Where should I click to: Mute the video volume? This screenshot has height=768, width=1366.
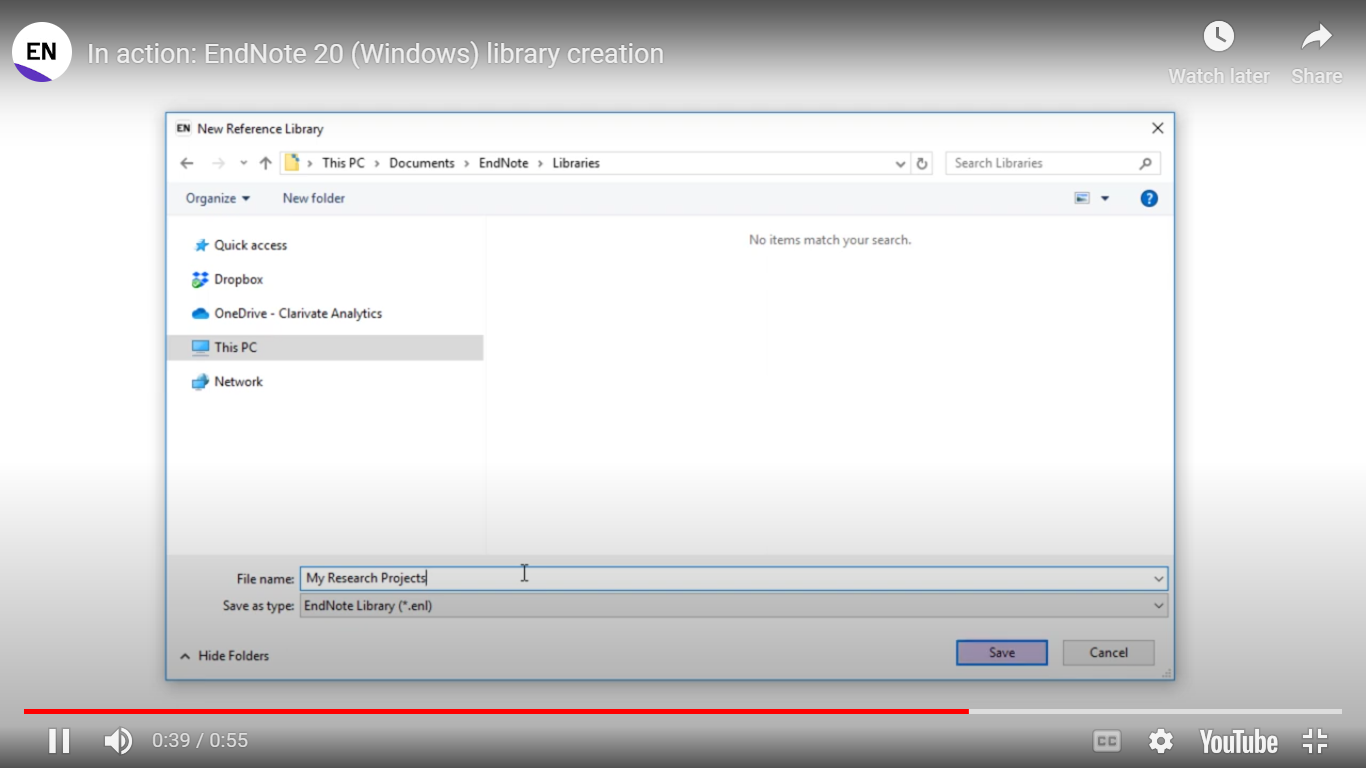(x=118, y=741)
